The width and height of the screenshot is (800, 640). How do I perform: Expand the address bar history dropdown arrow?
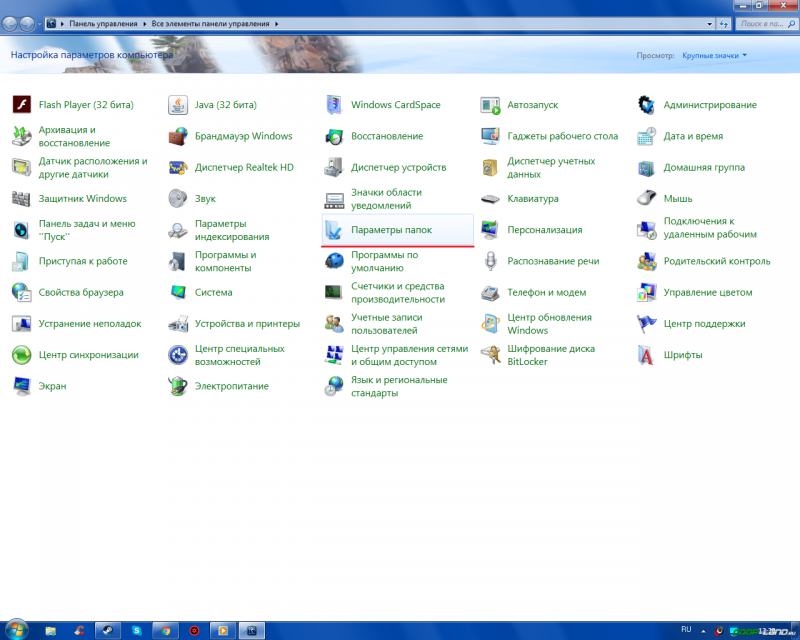[709, 23]
